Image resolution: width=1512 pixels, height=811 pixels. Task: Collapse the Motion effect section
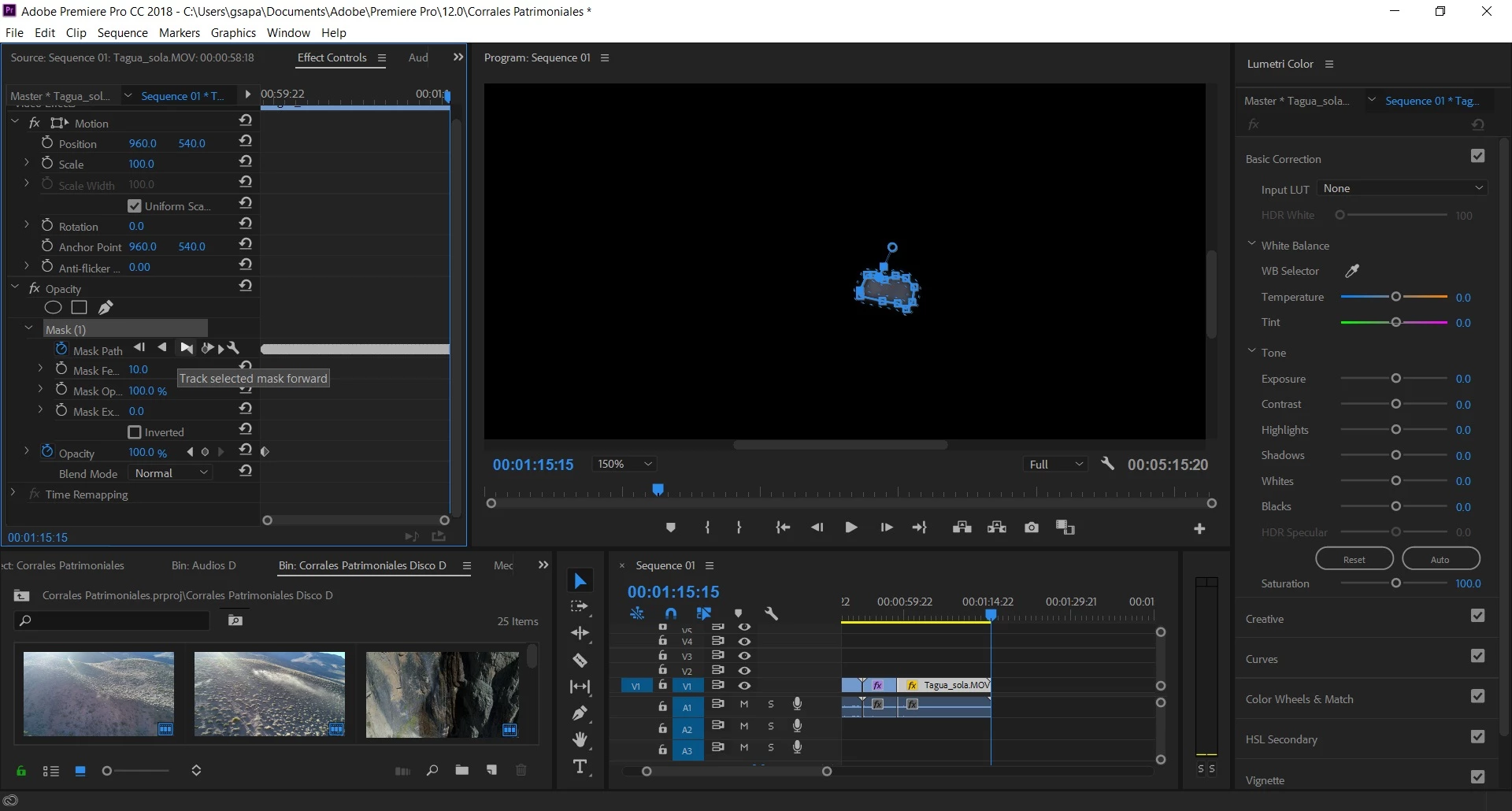(x=15, y=122)
